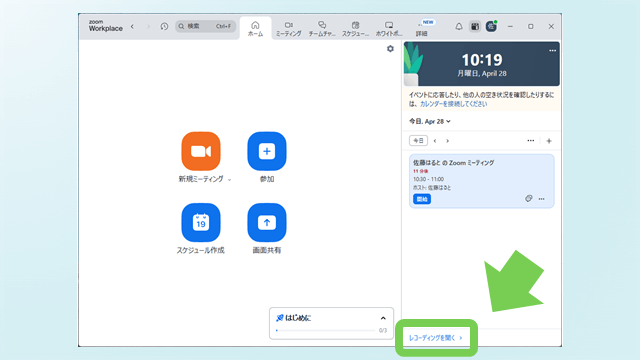Start a new meeting with the orange camera icon

pyautogui.click(x=201, y=151)
